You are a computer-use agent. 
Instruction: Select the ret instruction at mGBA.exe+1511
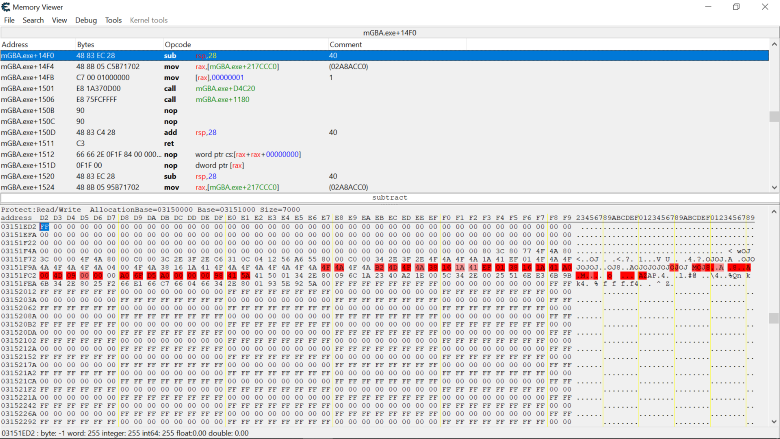(x=385, y=143)
